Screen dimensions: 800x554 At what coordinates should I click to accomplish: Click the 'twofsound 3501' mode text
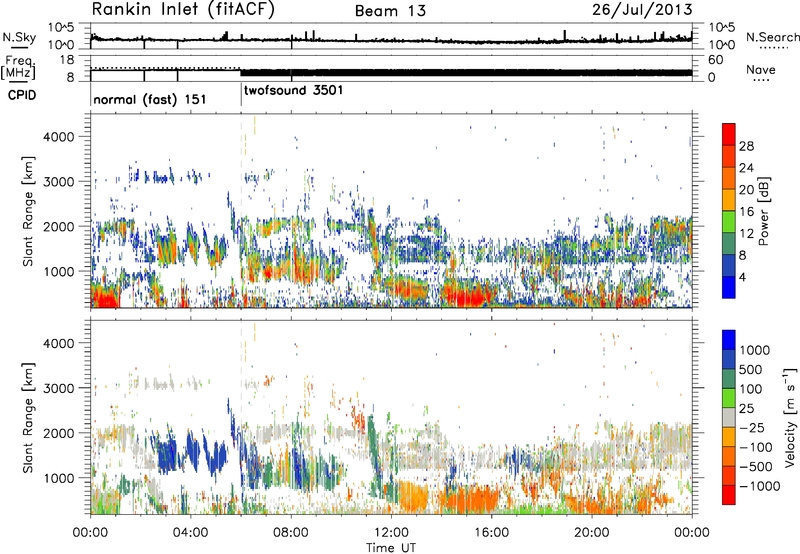pyautogui.click(x=293, y=90)
